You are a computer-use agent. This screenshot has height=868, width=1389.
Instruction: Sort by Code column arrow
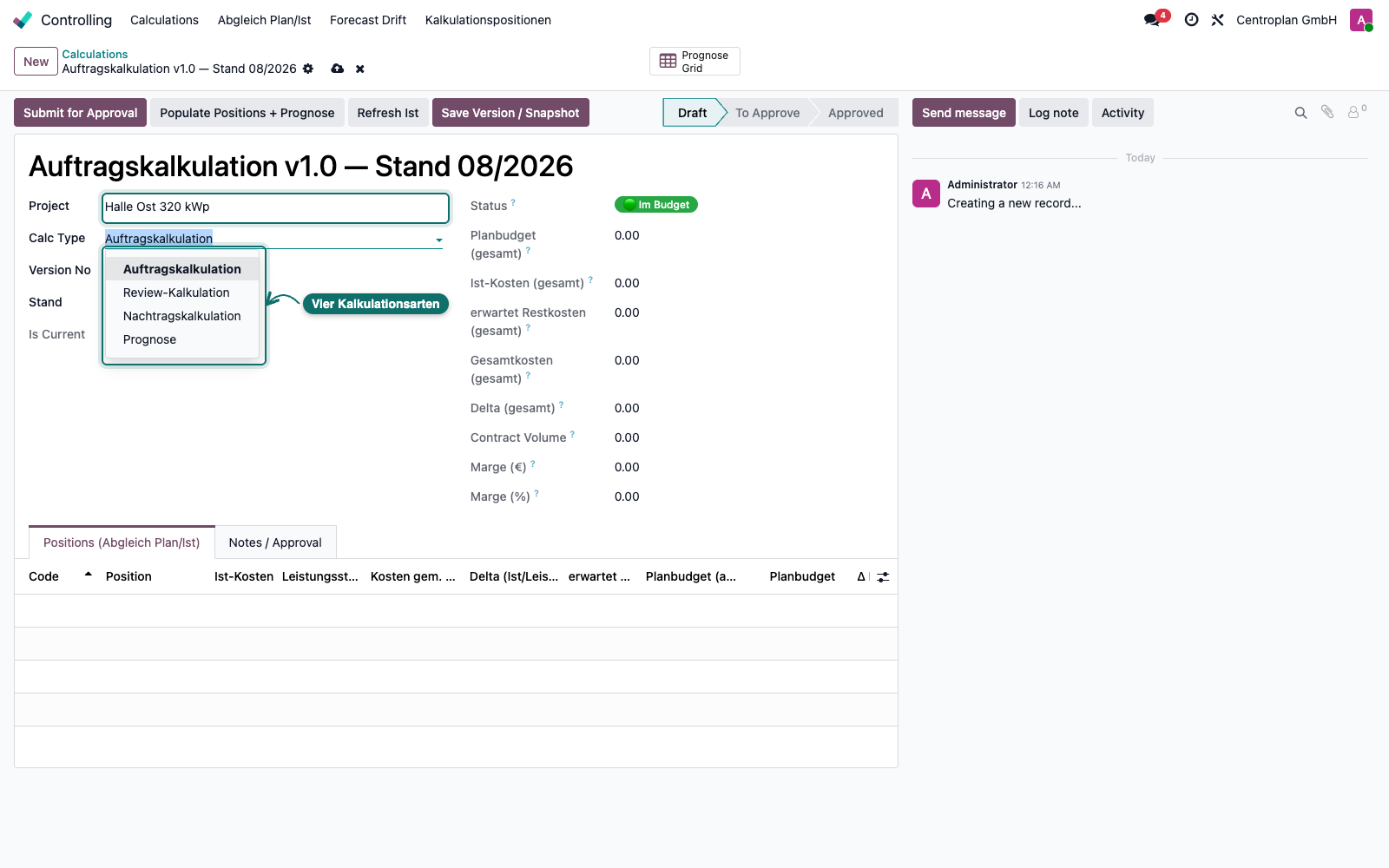[x=89, y=575]
